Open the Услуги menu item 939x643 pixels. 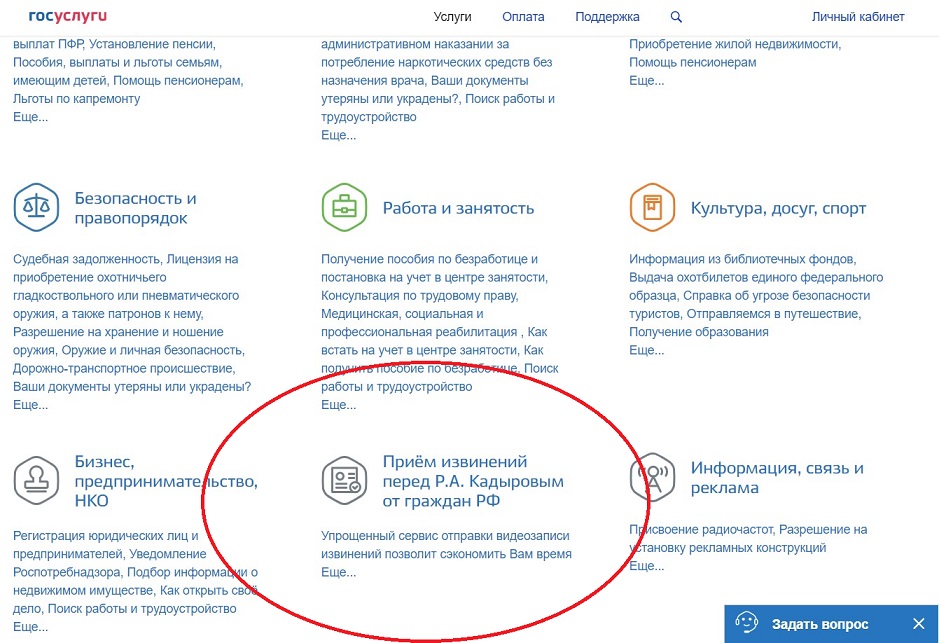[452, 17]
